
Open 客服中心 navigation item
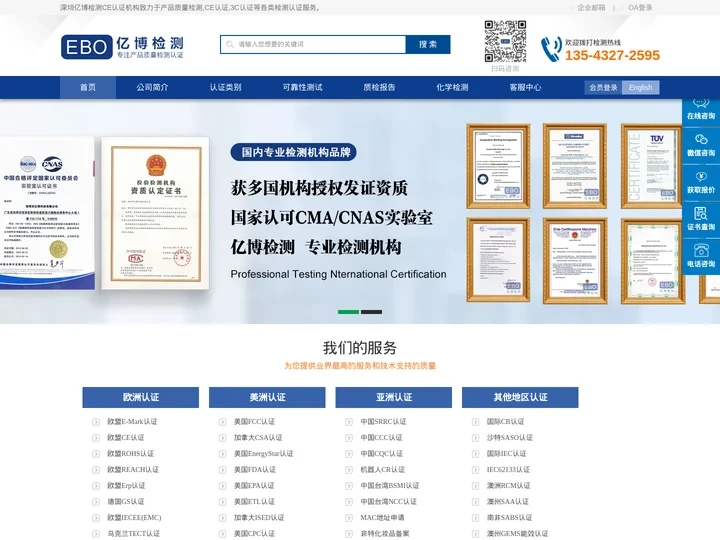point(525,87)
